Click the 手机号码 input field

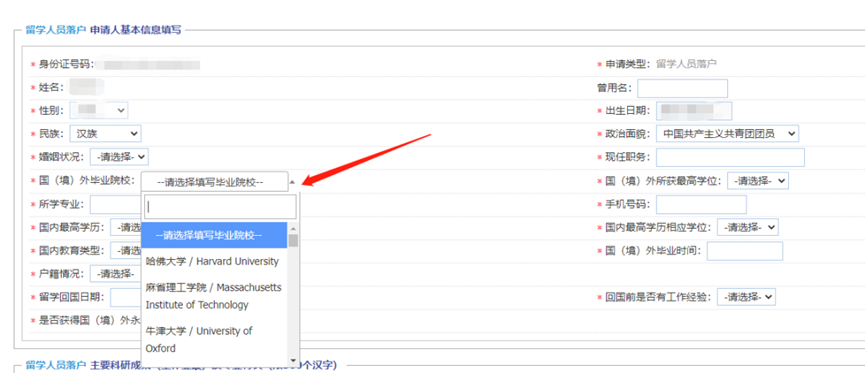click(x=701, y=205)
